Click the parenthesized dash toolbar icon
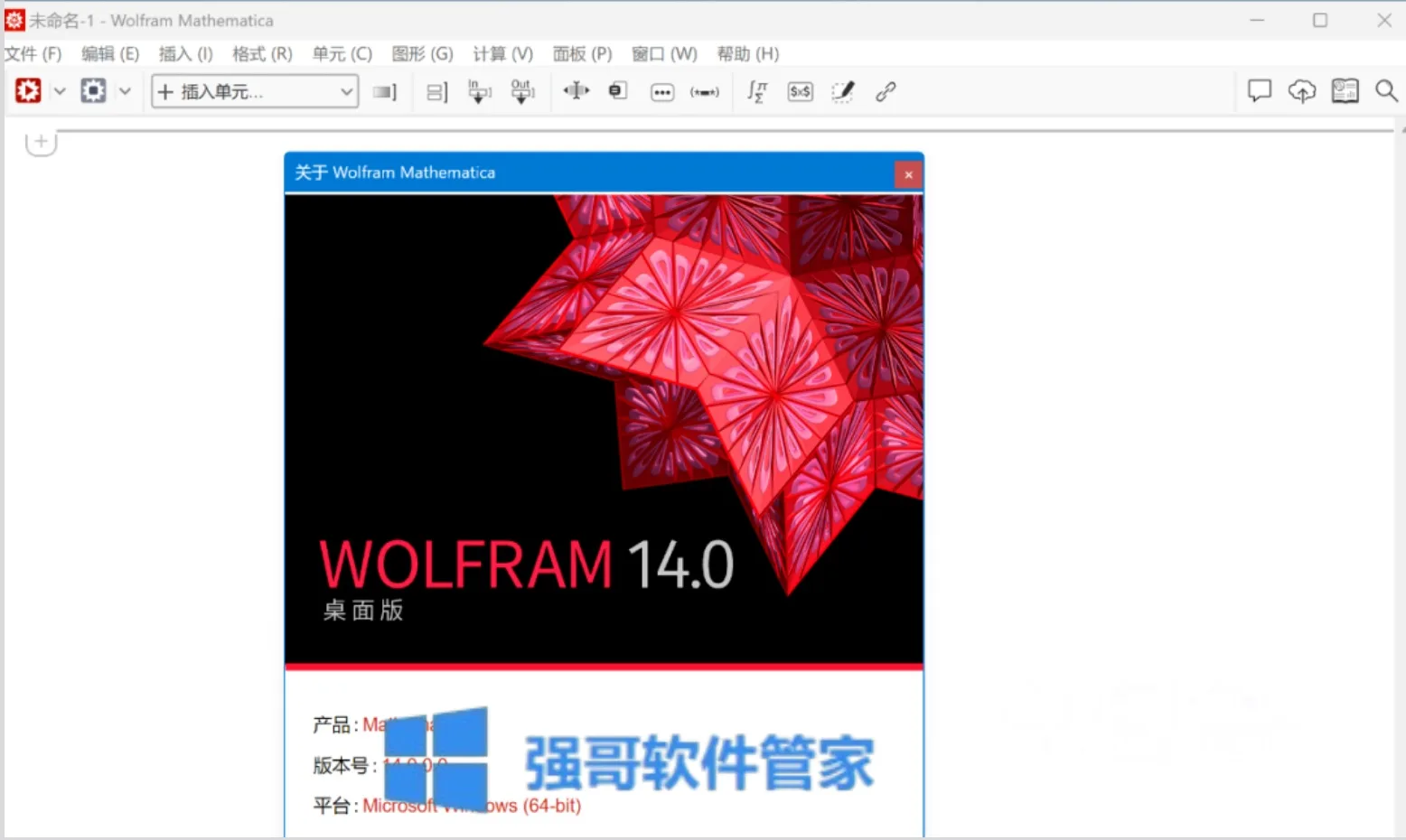Viewport: 1406px width, 840px height. point(705,92)
